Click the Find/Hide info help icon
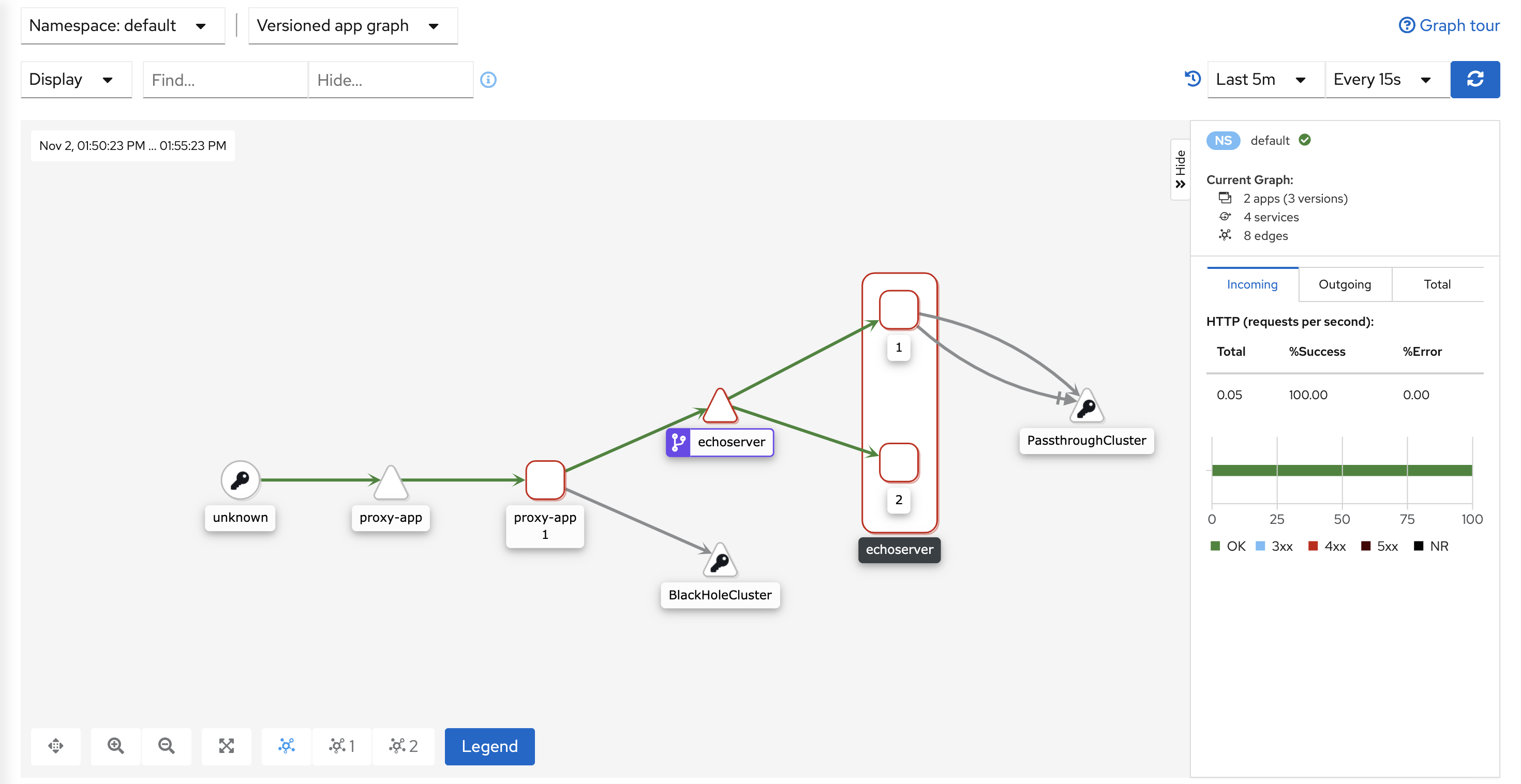The width and height of the screenshot is (1521, 784). [x=488, y=80]
